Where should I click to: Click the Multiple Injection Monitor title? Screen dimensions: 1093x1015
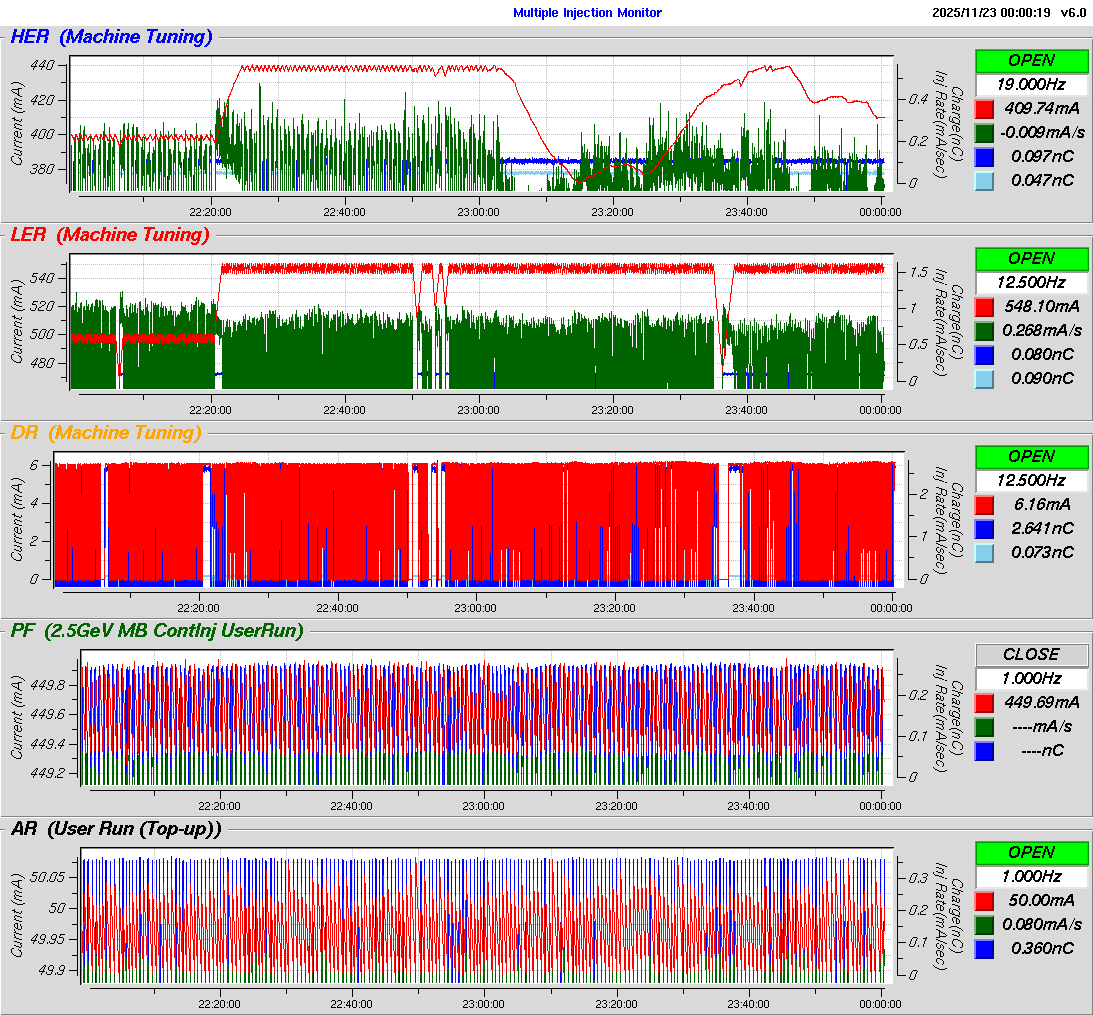pyautogui.click(x=587, y=13)
